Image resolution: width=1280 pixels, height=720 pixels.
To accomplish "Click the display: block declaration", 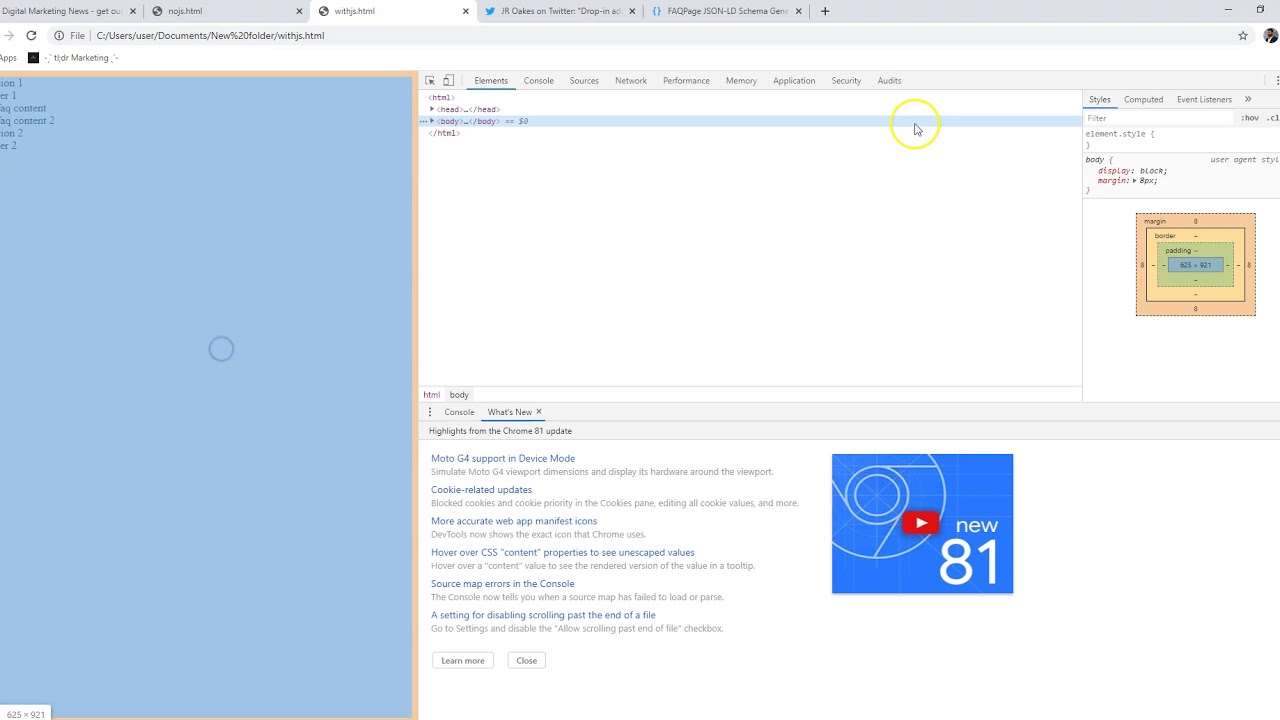I will tap(1132, 171).
